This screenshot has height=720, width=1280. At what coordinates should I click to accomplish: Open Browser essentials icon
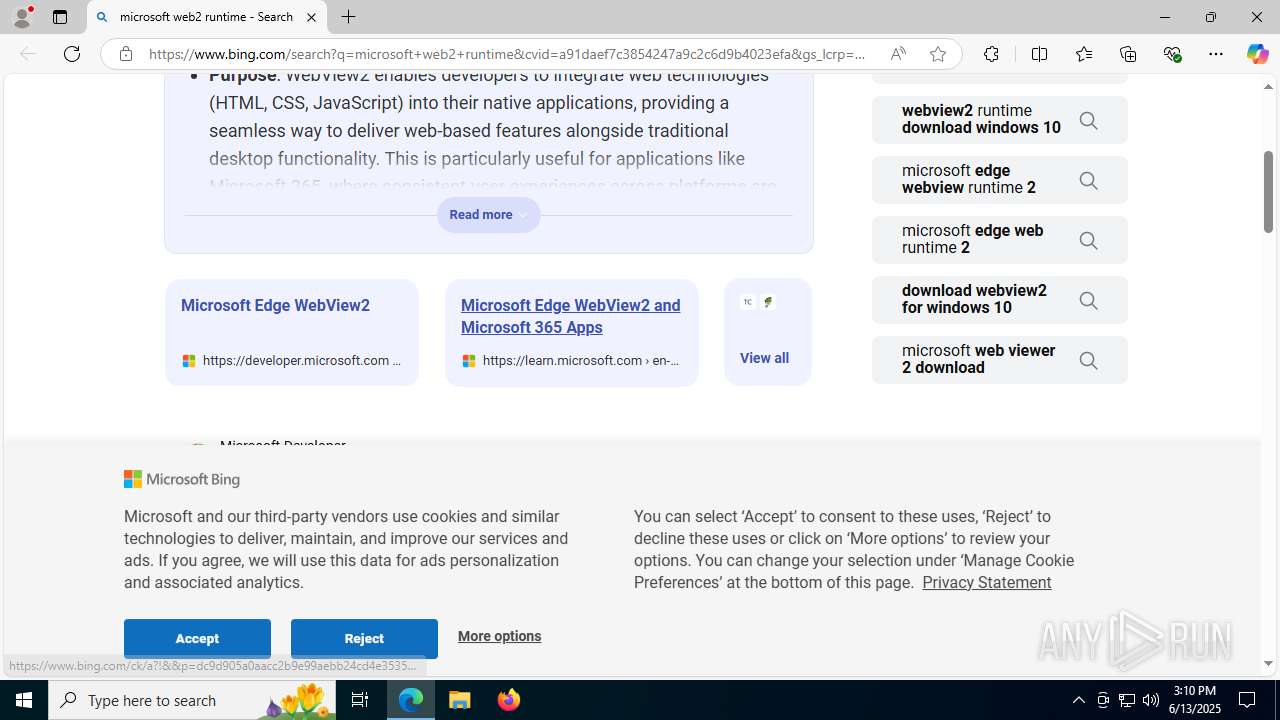pyautogui.click(x=1172, y=54)
